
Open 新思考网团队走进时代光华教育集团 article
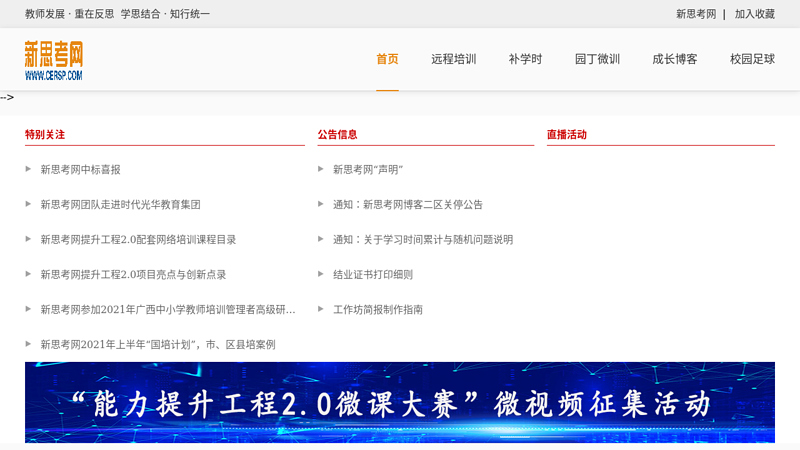coord(120,205)
